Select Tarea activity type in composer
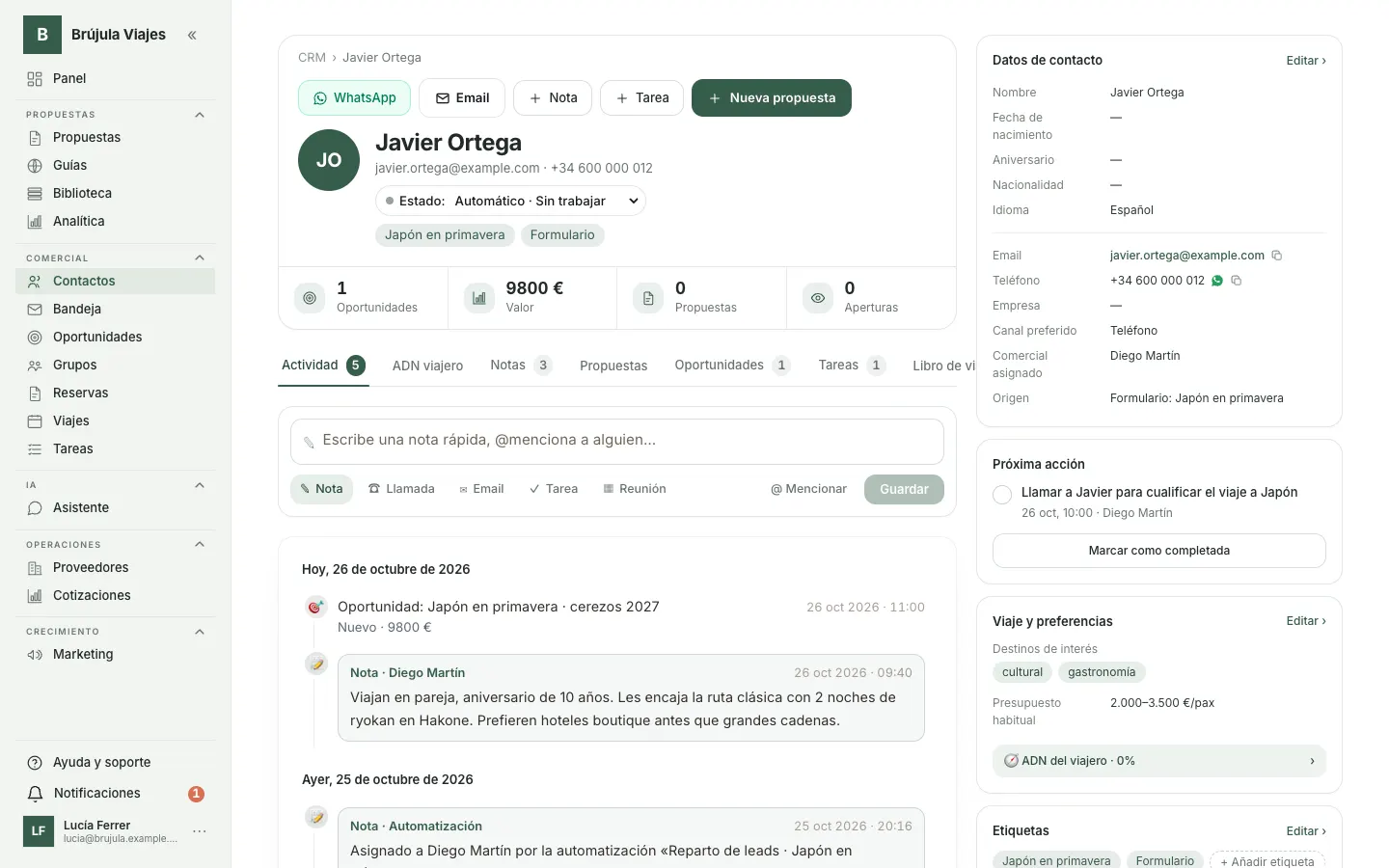 tap(554, 489)
